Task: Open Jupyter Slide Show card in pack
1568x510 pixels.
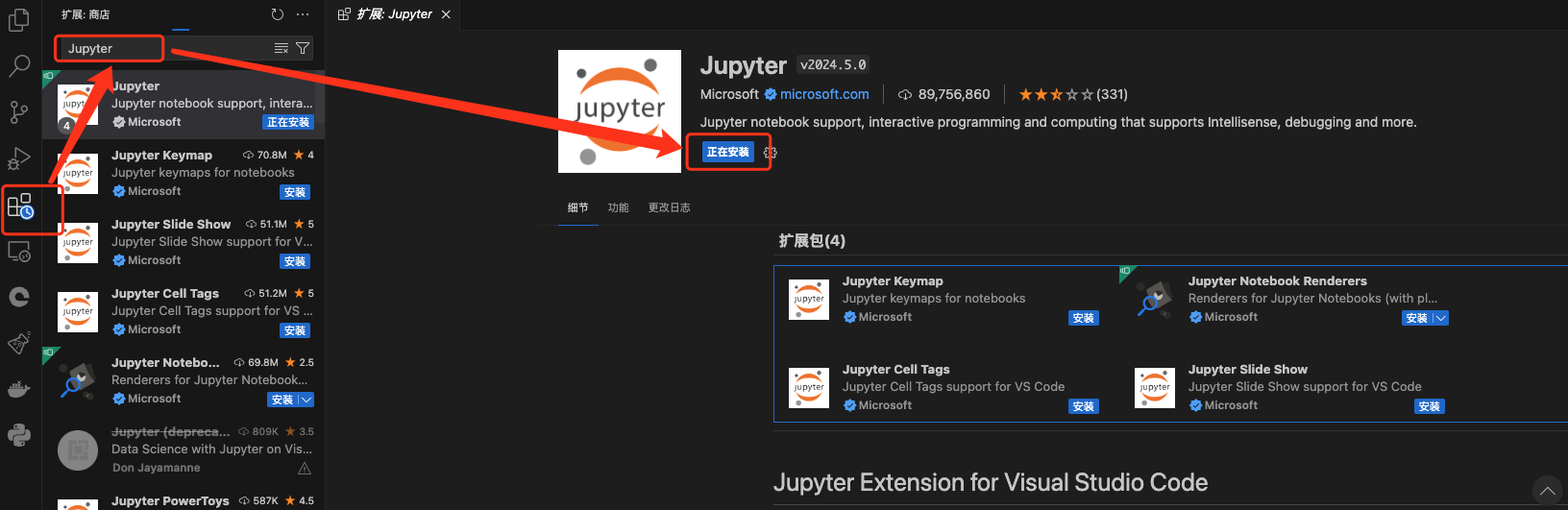Action: pyautogui.click(x=1292, y=387)
